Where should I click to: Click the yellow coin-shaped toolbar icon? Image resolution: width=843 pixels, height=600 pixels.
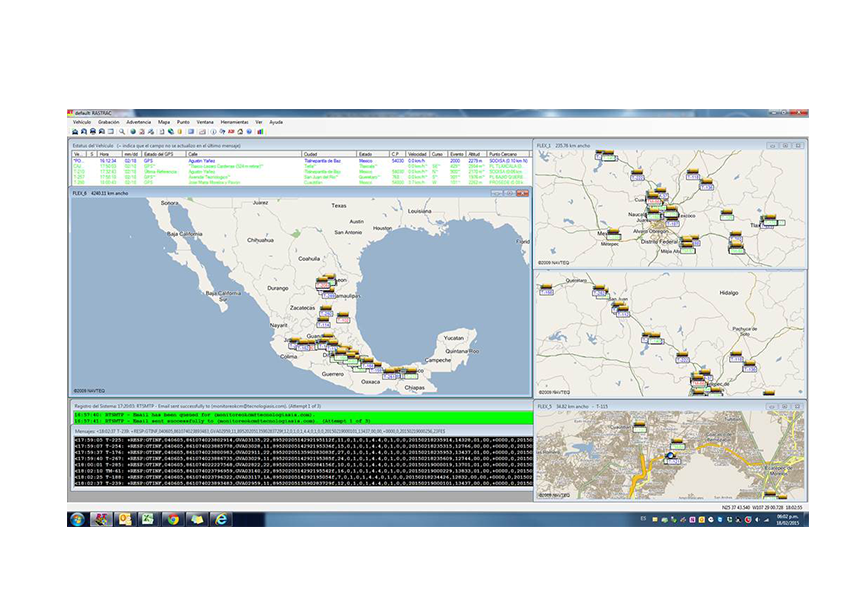tap(180, 132)
